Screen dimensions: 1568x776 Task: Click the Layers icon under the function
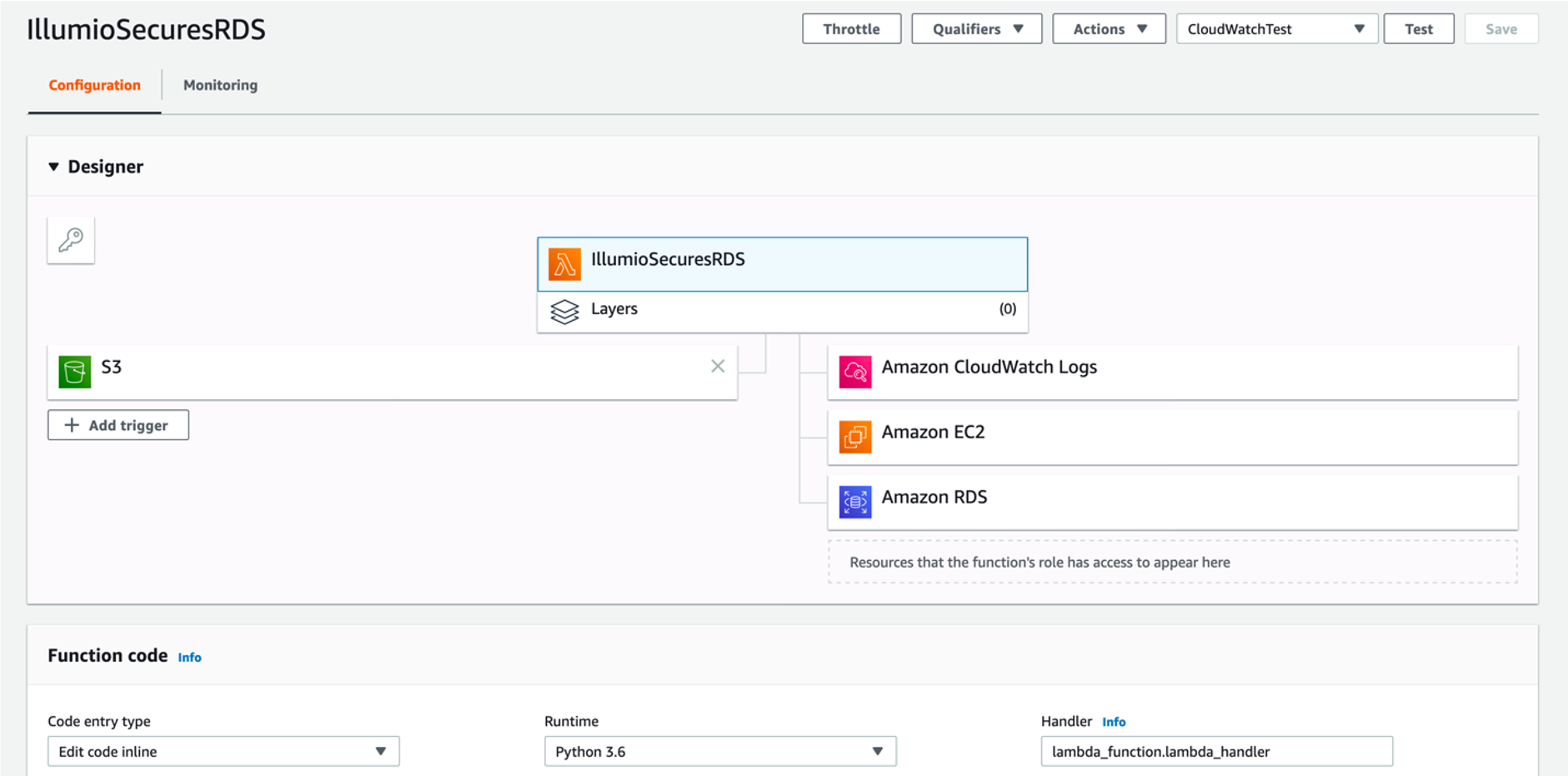564,311
